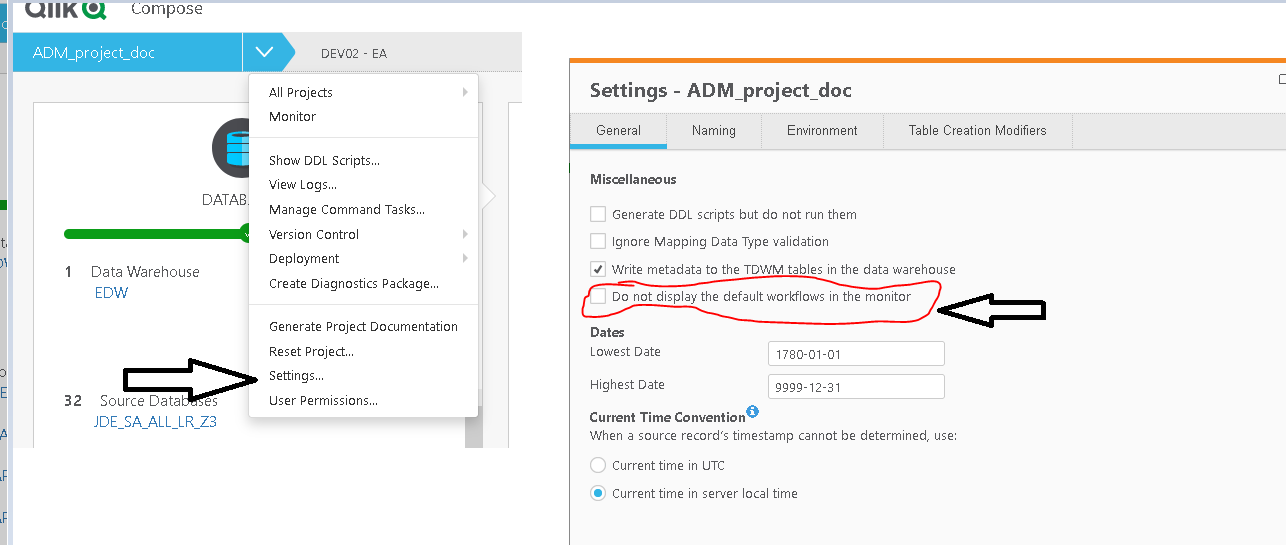Image resolution: width=1286 pixels, height=545 pixels.
Task: Click the Current Time Convention info icon
Action: (753, 411)
